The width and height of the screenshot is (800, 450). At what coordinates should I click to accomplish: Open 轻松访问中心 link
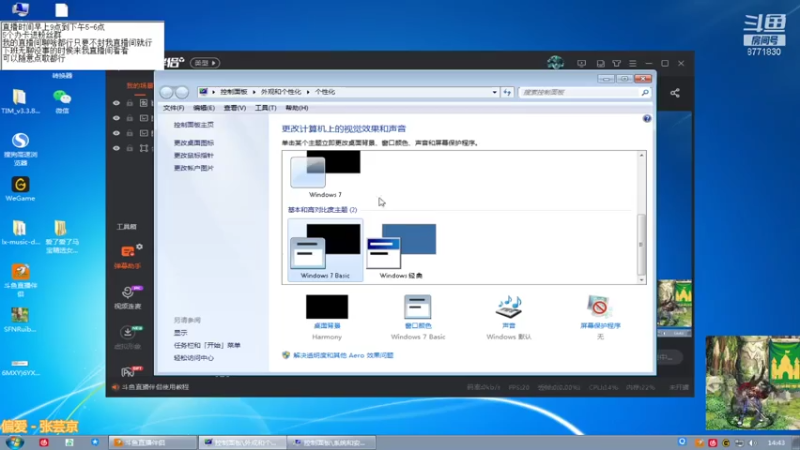193,358
